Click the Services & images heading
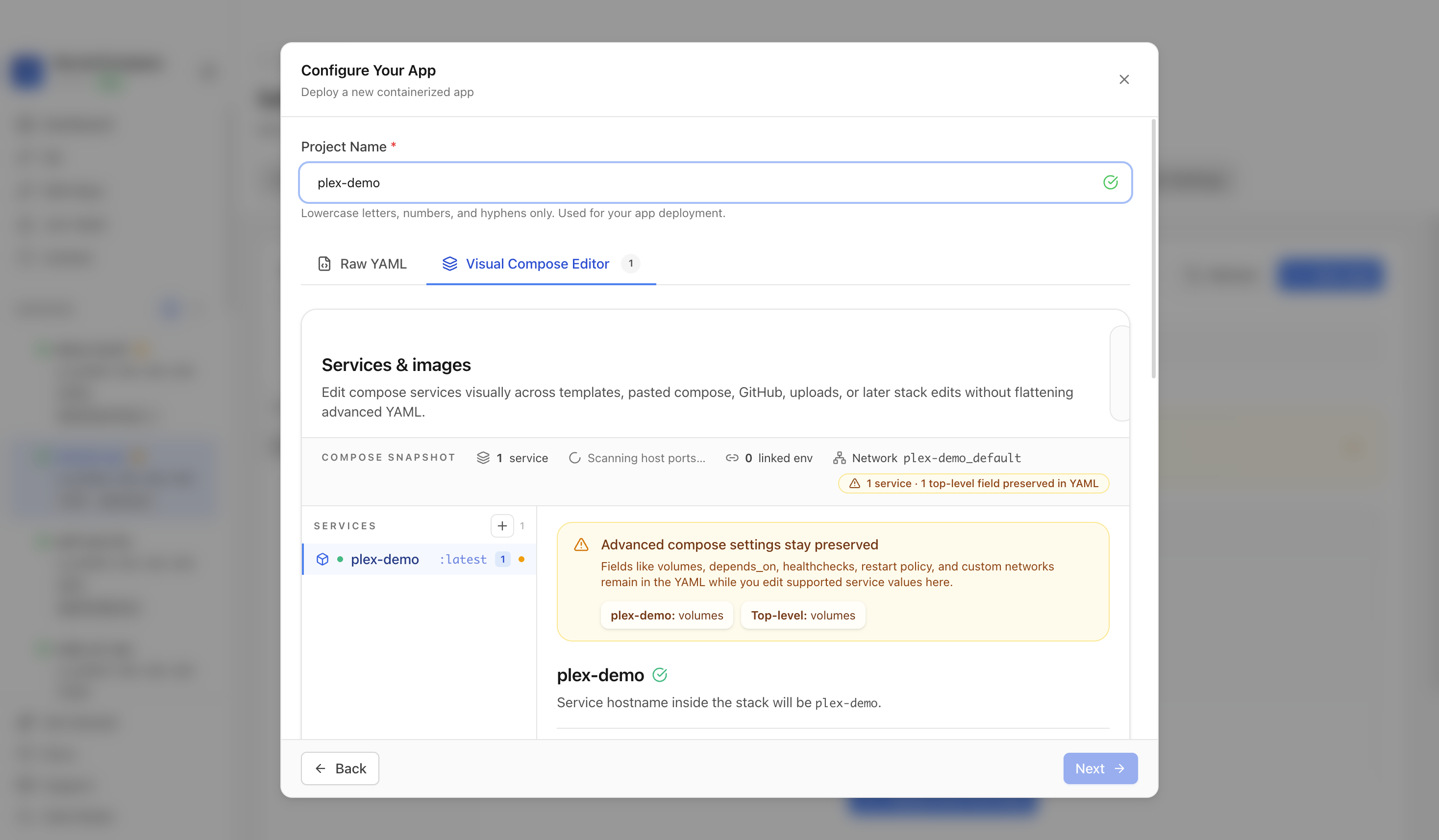1439x840 pixels. pyautogui.click(x=397, y=365)
